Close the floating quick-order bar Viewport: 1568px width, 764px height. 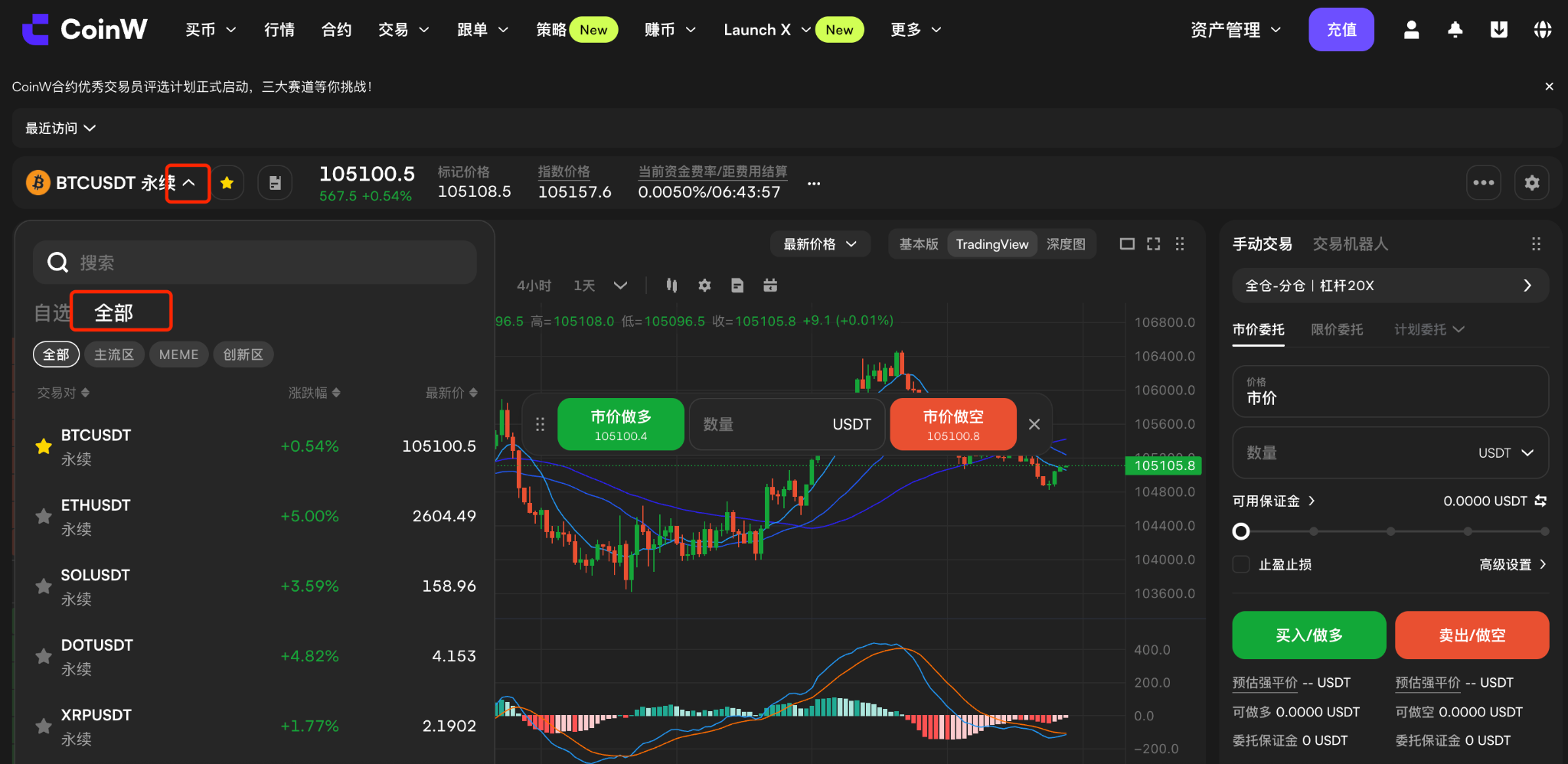pyautogui.click(x=1034, y=424)
